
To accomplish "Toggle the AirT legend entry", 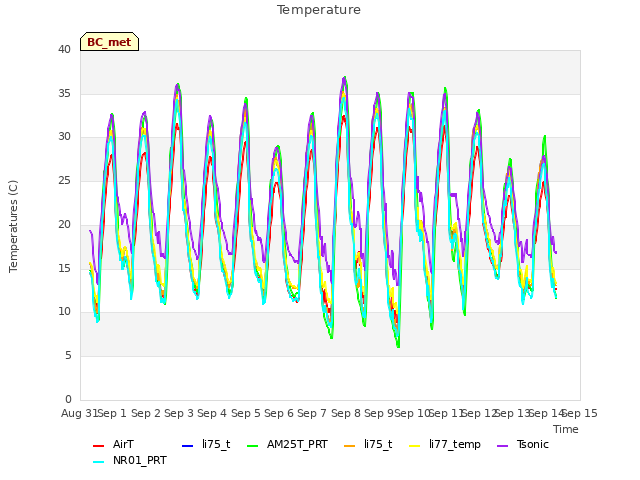I will [113, 444].
